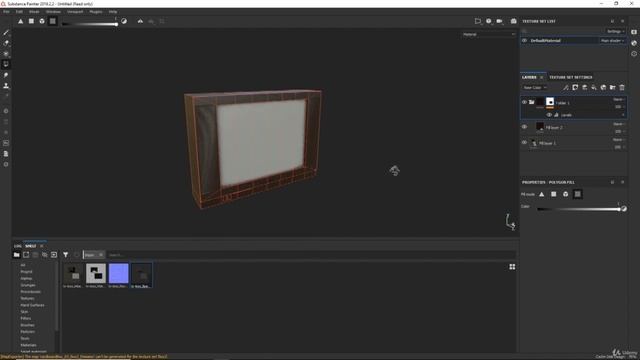Select the Projection tool

click(x=6, y=53)
